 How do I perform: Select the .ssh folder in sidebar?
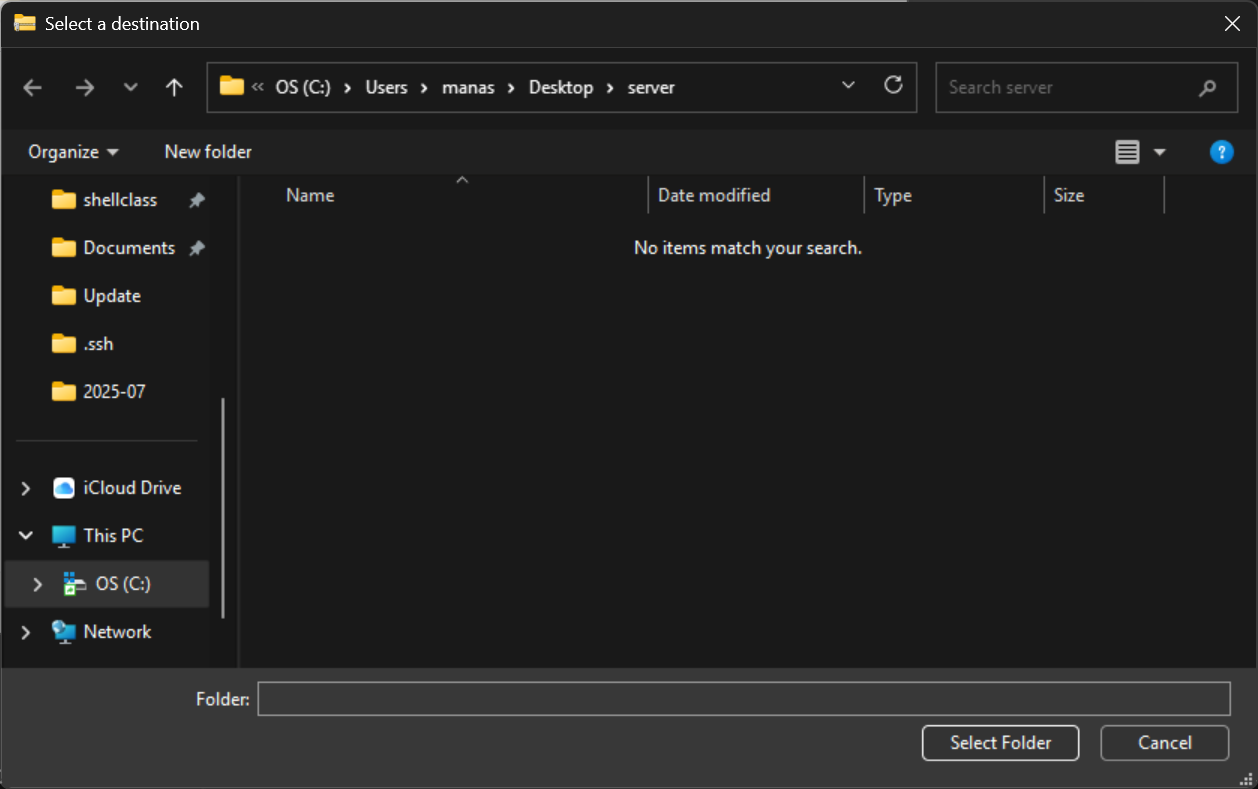[98, 344]
